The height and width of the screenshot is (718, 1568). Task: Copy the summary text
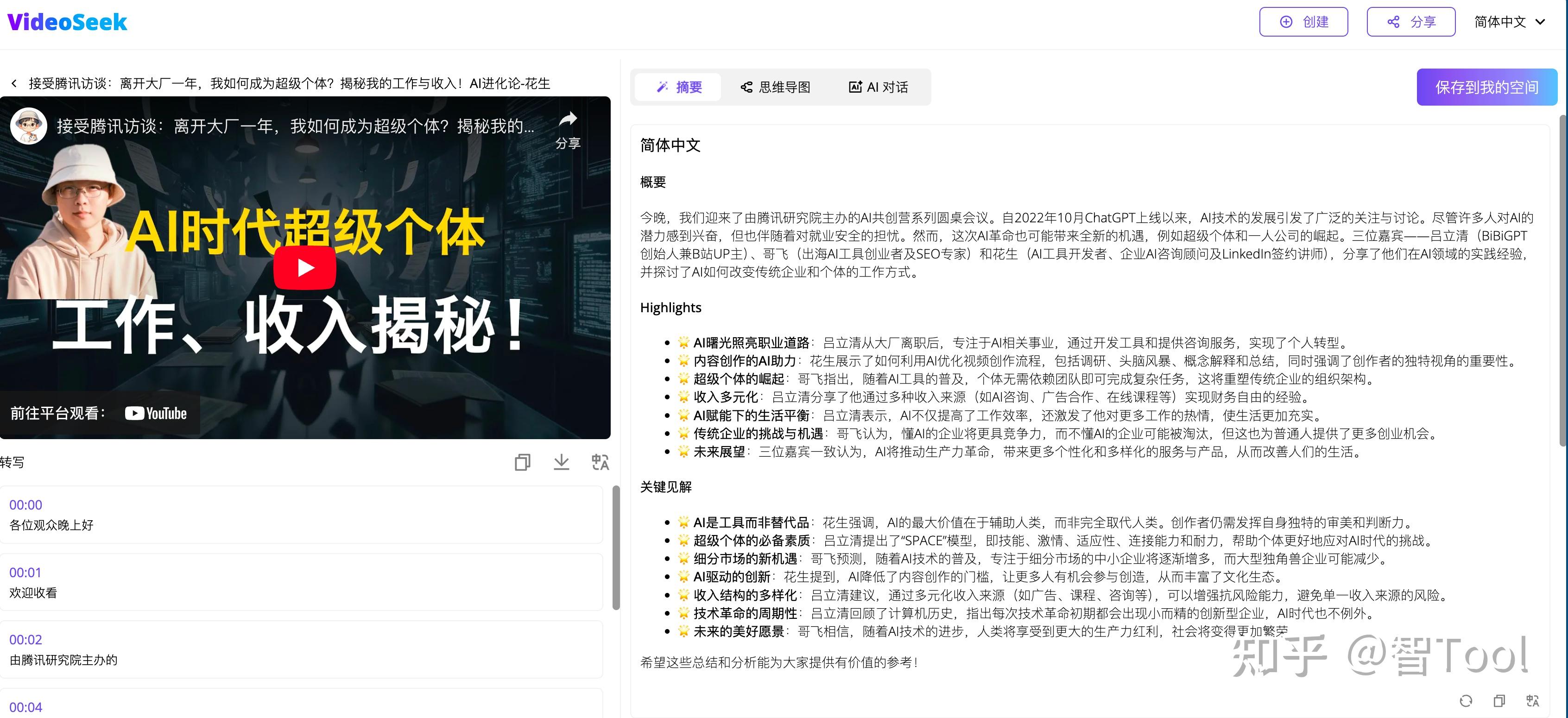(x=1499, y=701)
